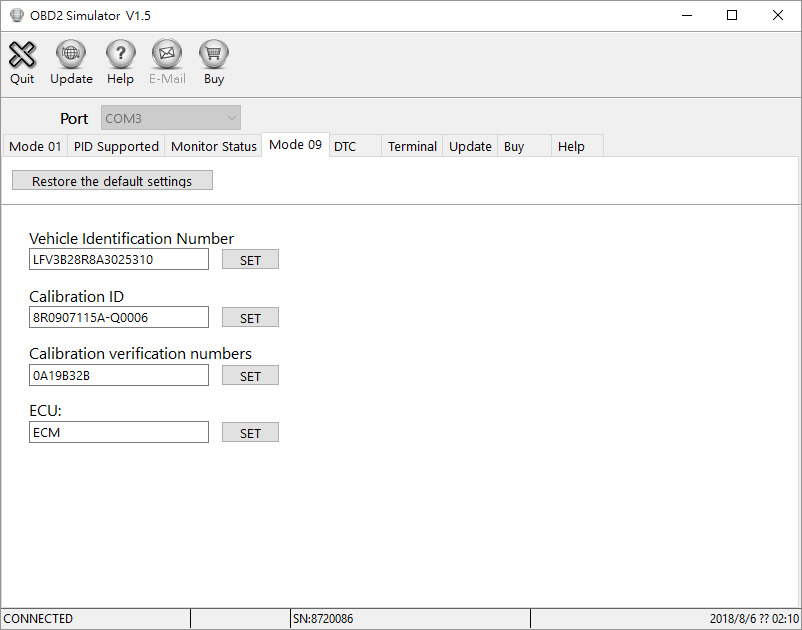Click Restore the default settings button

click(x=112, y=180)
